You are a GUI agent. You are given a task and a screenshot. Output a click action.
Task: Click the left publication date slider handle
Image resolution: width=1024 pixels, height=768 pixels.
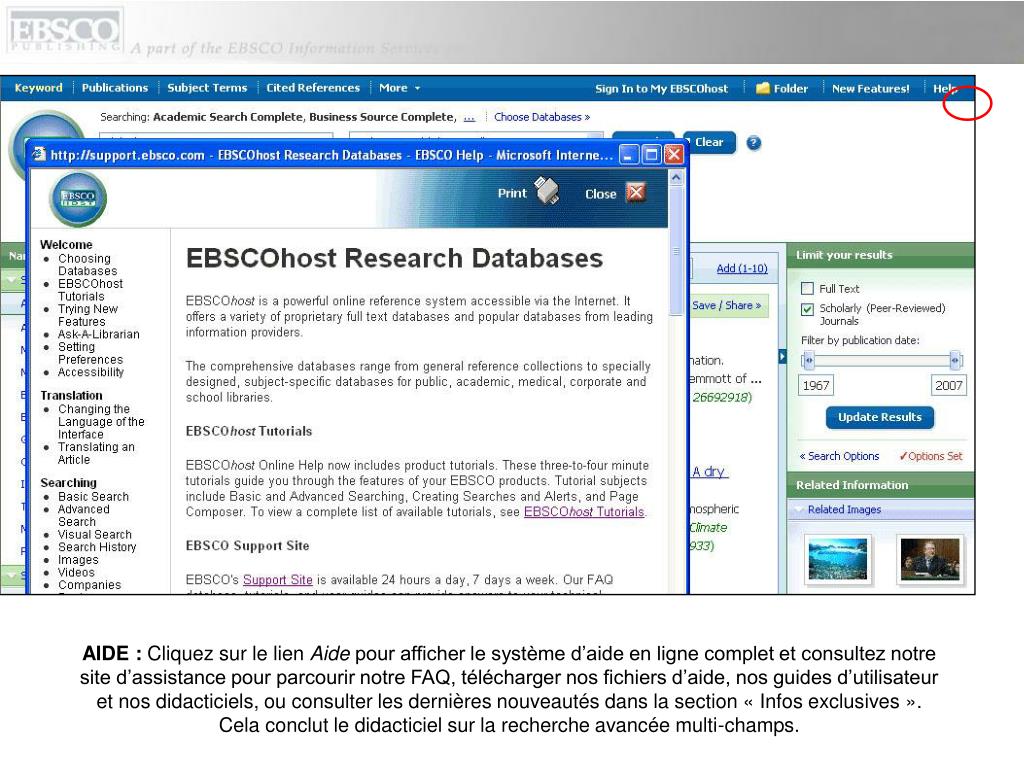[808, 360]
